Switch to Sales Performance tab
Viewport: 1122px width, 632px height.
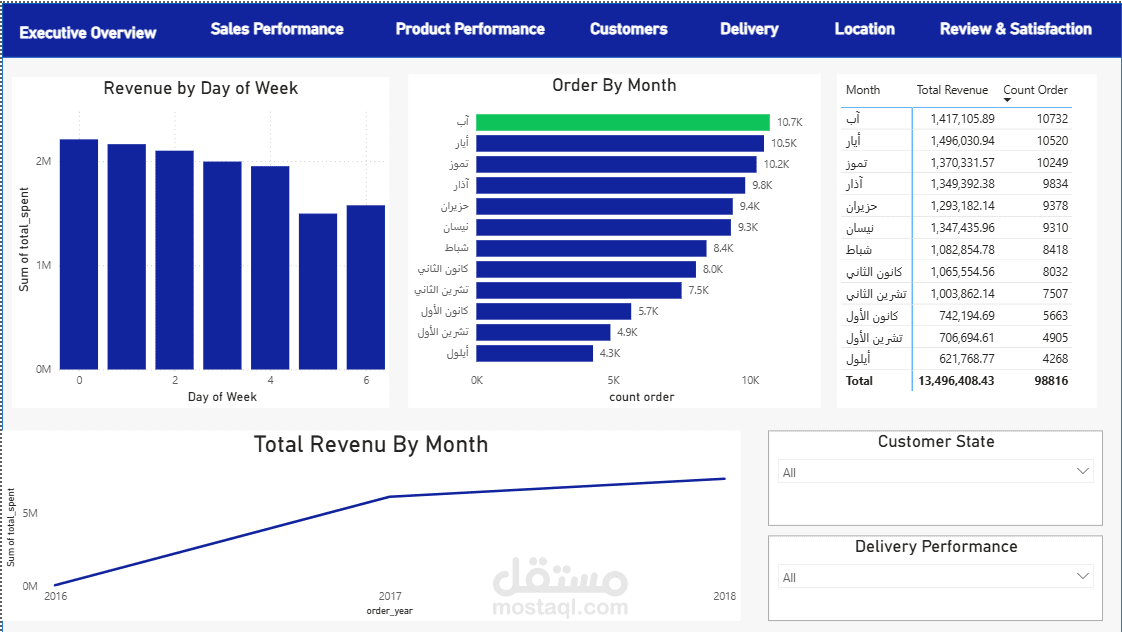pyautogui.click(x=277, y=29)
